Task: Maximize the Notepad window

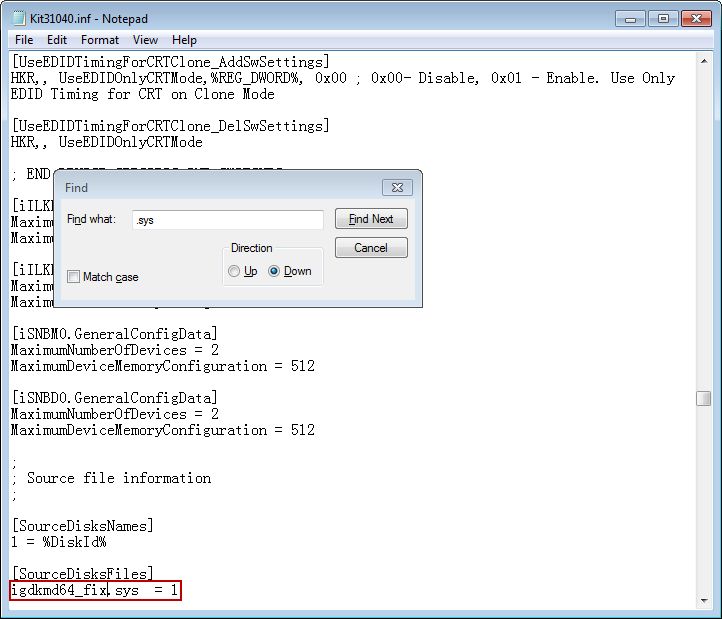Action: [662, 18]
